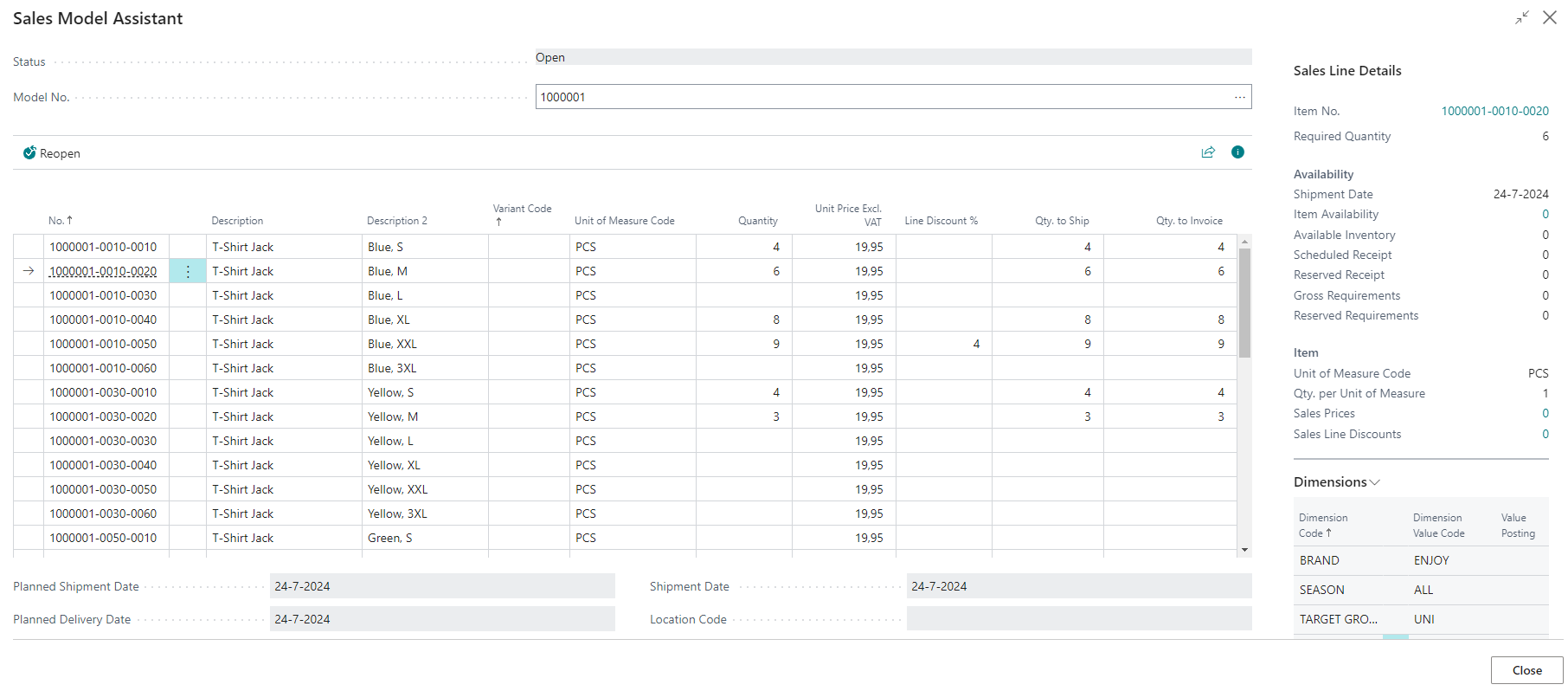
Task: Click the Line Discount % column header
Action: (x=941, y=221)
